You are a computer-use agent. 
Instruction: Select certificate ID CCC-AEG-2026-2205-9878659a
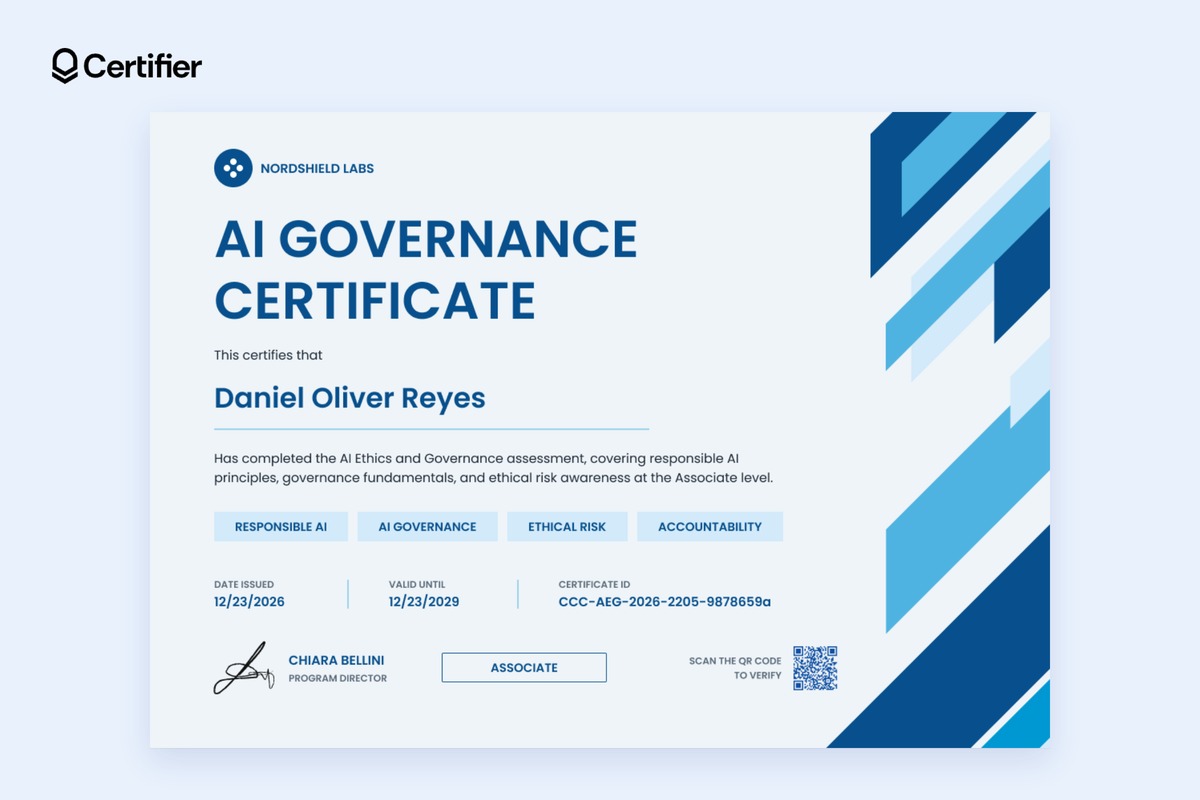665,602
